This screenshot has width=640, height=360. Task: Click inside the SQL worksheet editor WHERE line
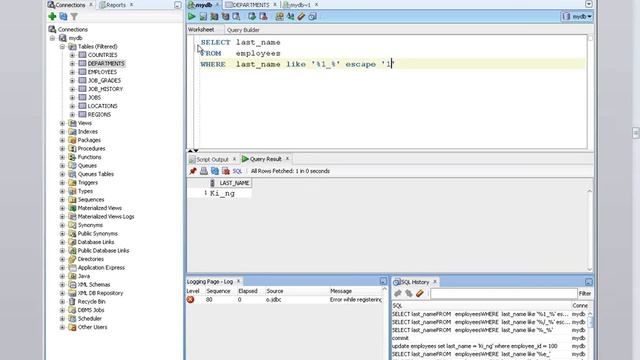tap(392, 64)
